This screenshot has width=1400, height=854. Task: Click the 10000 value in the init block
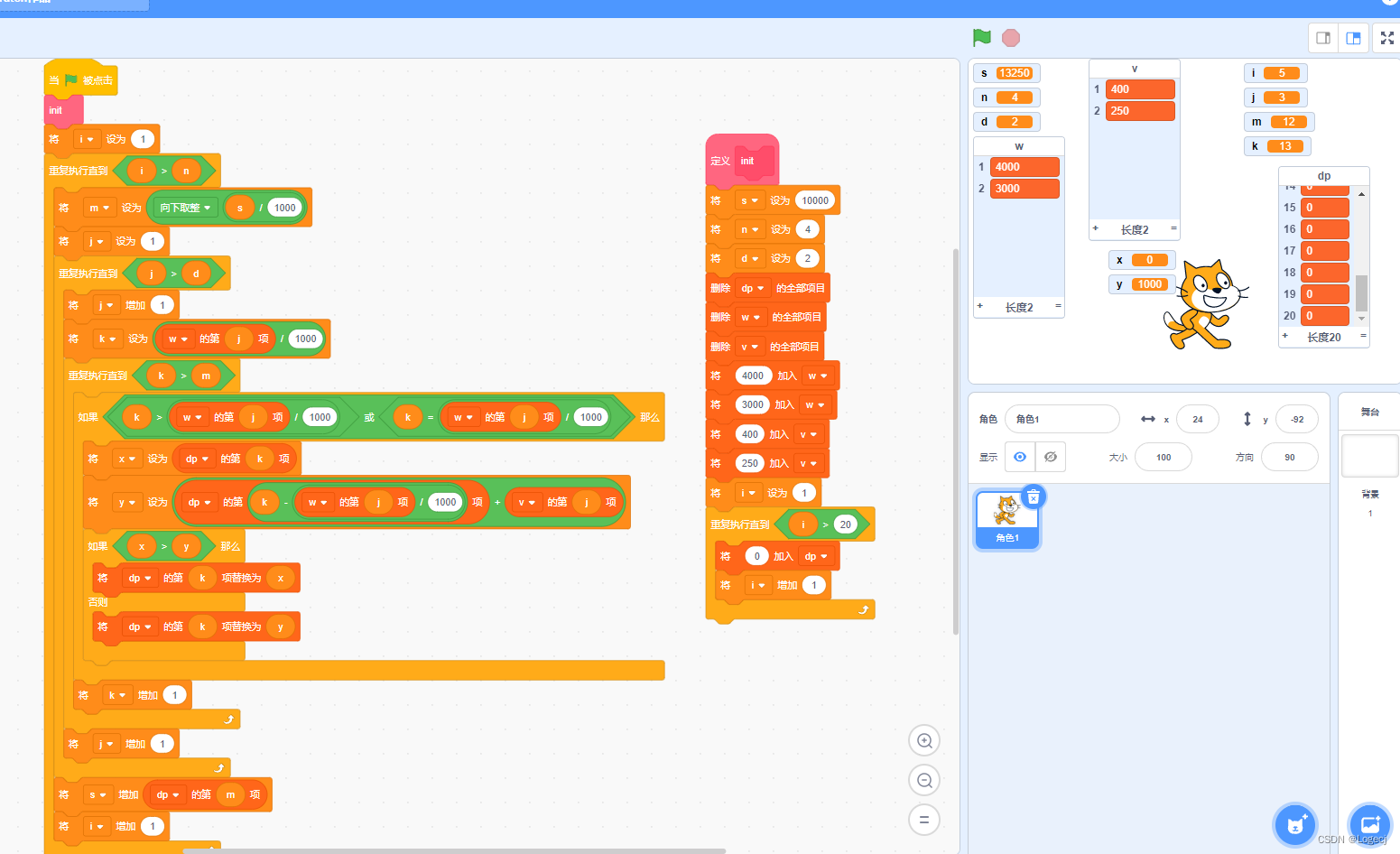pos(815,200)
